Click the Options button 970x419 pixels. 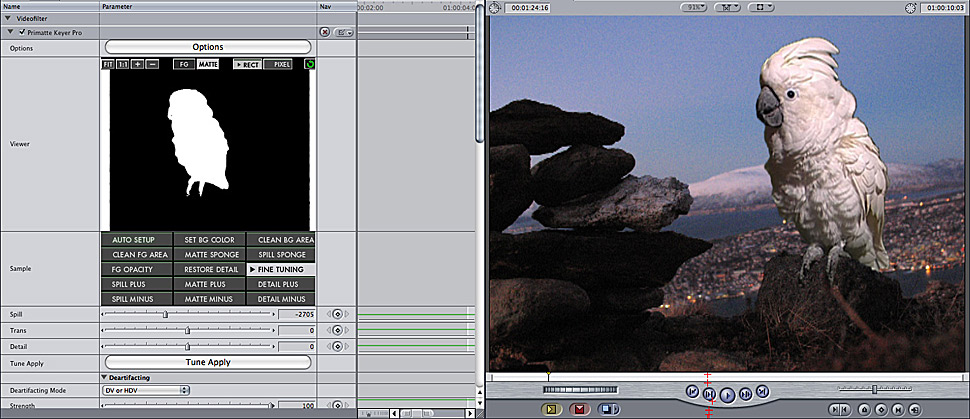point(208,47)
